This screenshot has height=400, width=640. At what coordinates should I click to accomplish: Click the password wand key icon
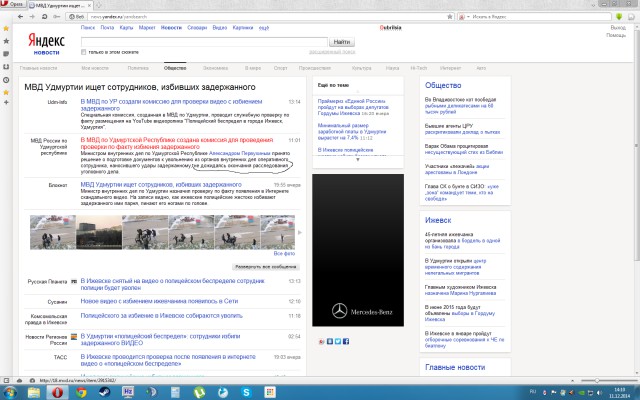(x=57, y=17)
